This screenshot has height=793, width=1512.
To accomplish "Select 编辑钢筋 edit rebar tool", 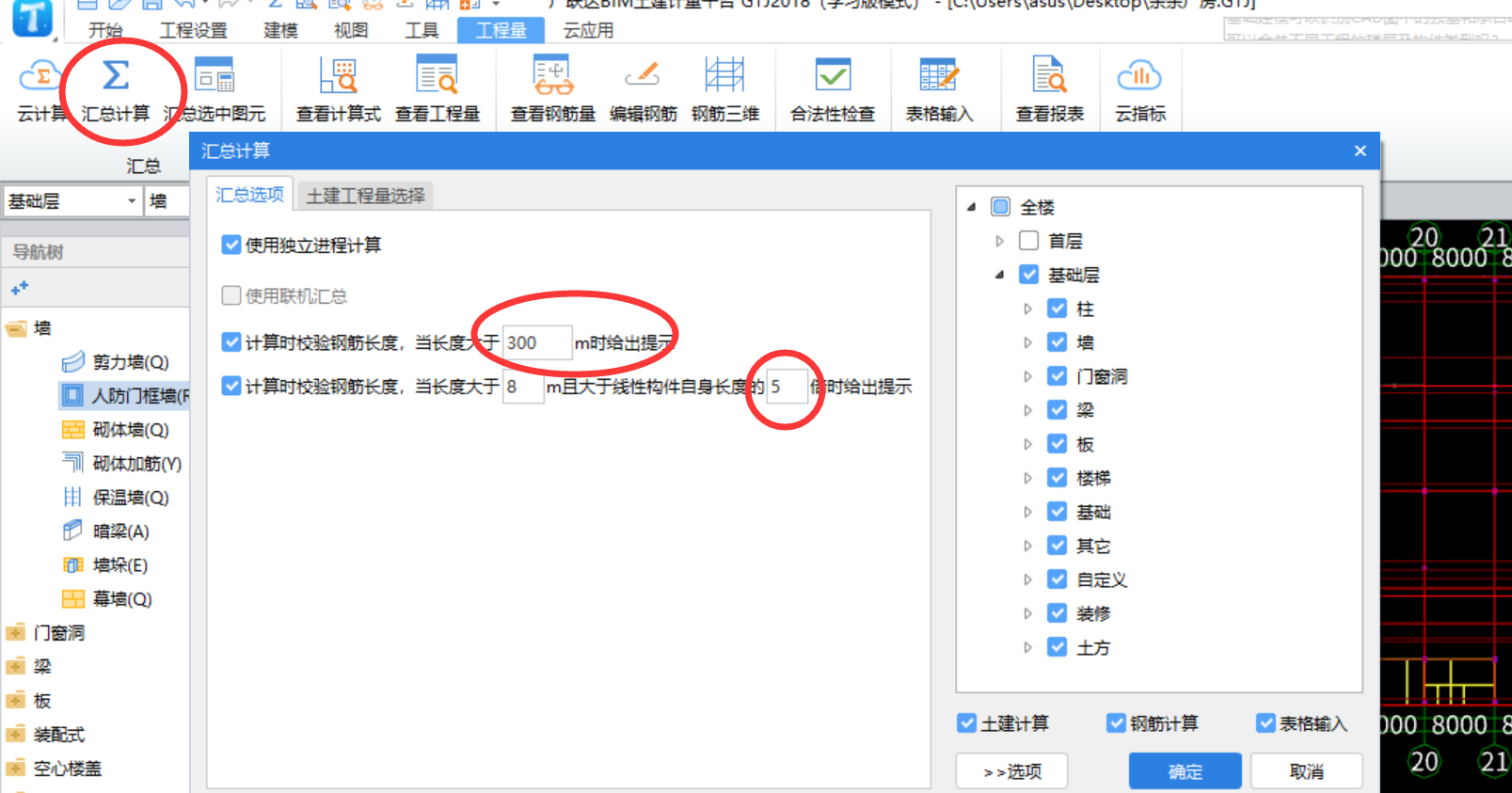I will pyautogui.click(x=643, y=90).
